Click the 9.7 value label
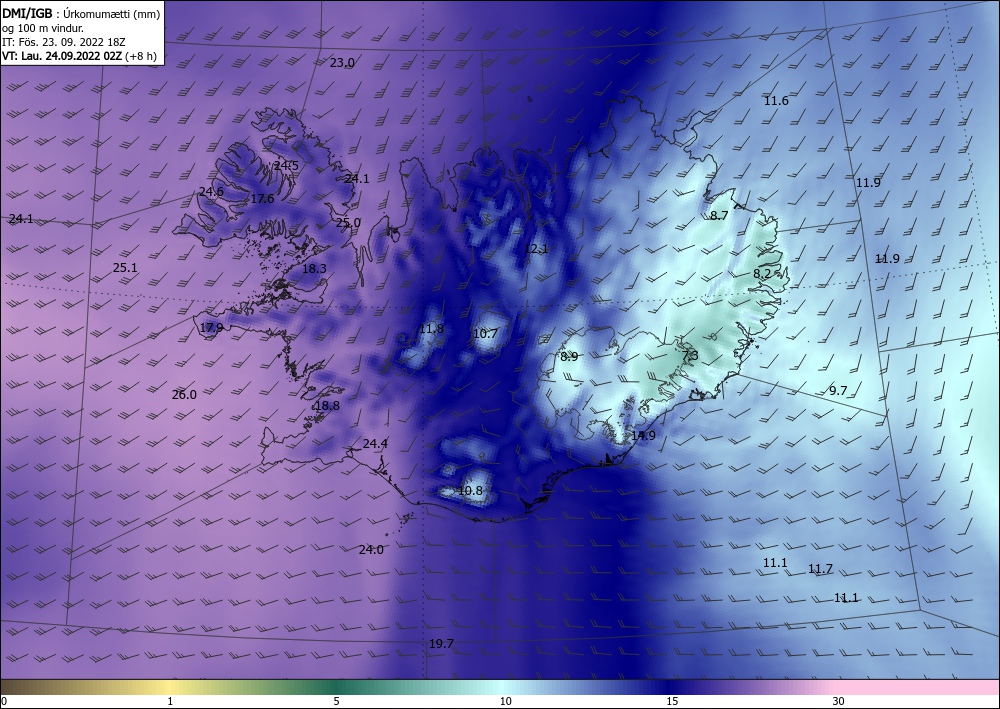The image size is (1000, 709). [838, 391]
